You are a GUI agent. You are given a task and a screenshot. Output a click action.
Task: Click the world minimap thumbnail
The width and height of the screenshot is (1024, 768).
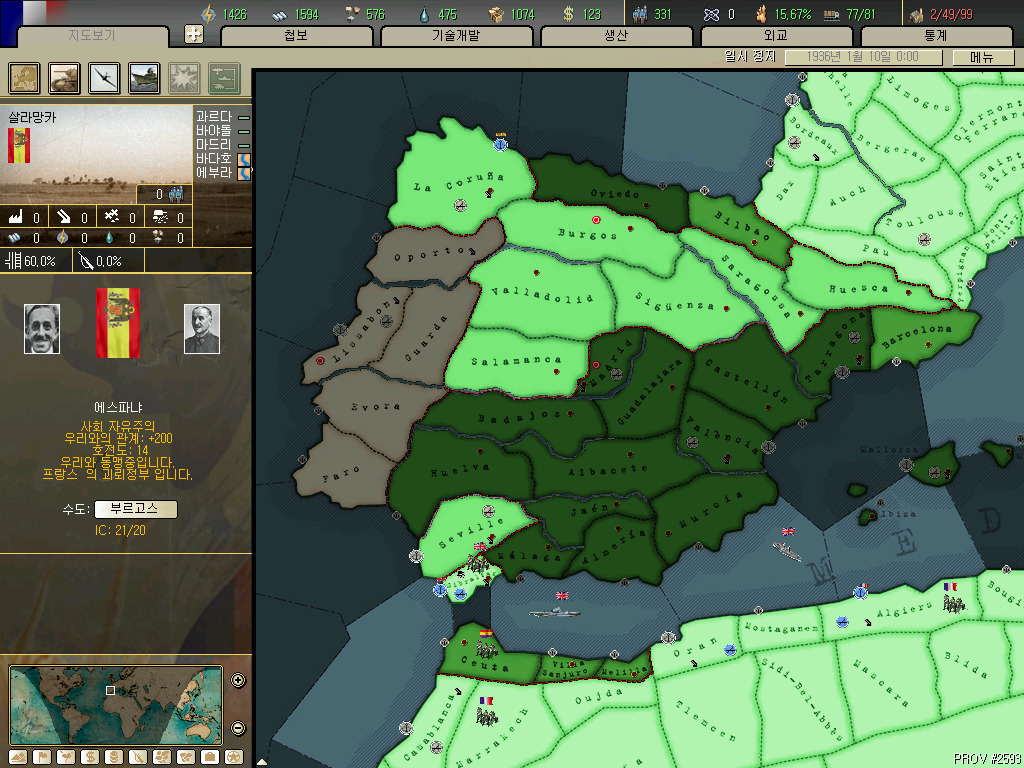[x=116, y=705]
